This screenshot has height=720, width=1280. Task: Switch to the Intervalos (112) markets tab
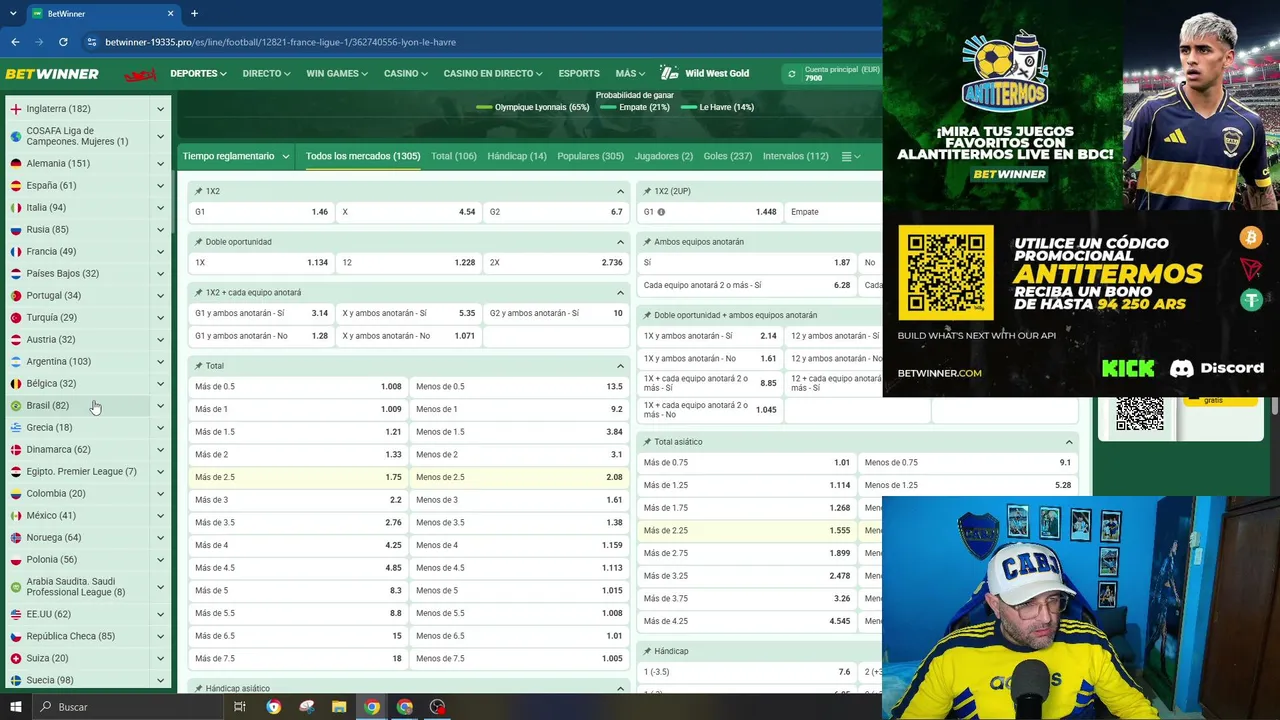[795, 156]
